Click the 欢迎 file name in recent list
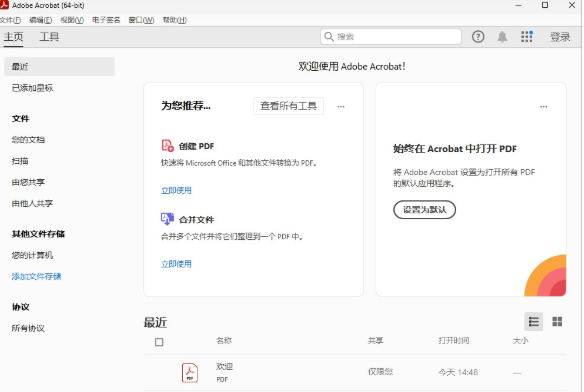Image resolution: width=584 pixels, height=392 pixels. tap(224, 367)
